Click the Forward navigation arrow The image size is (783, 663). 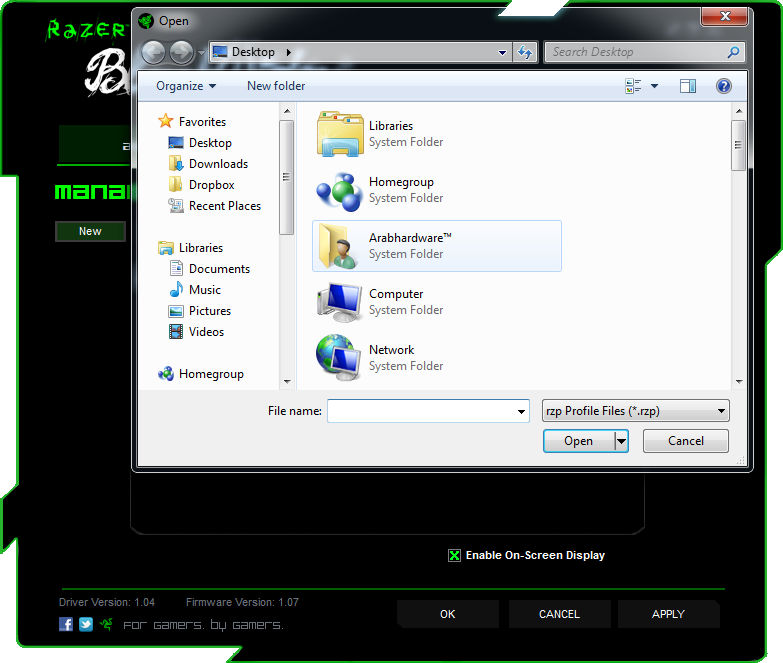[181, 52]
